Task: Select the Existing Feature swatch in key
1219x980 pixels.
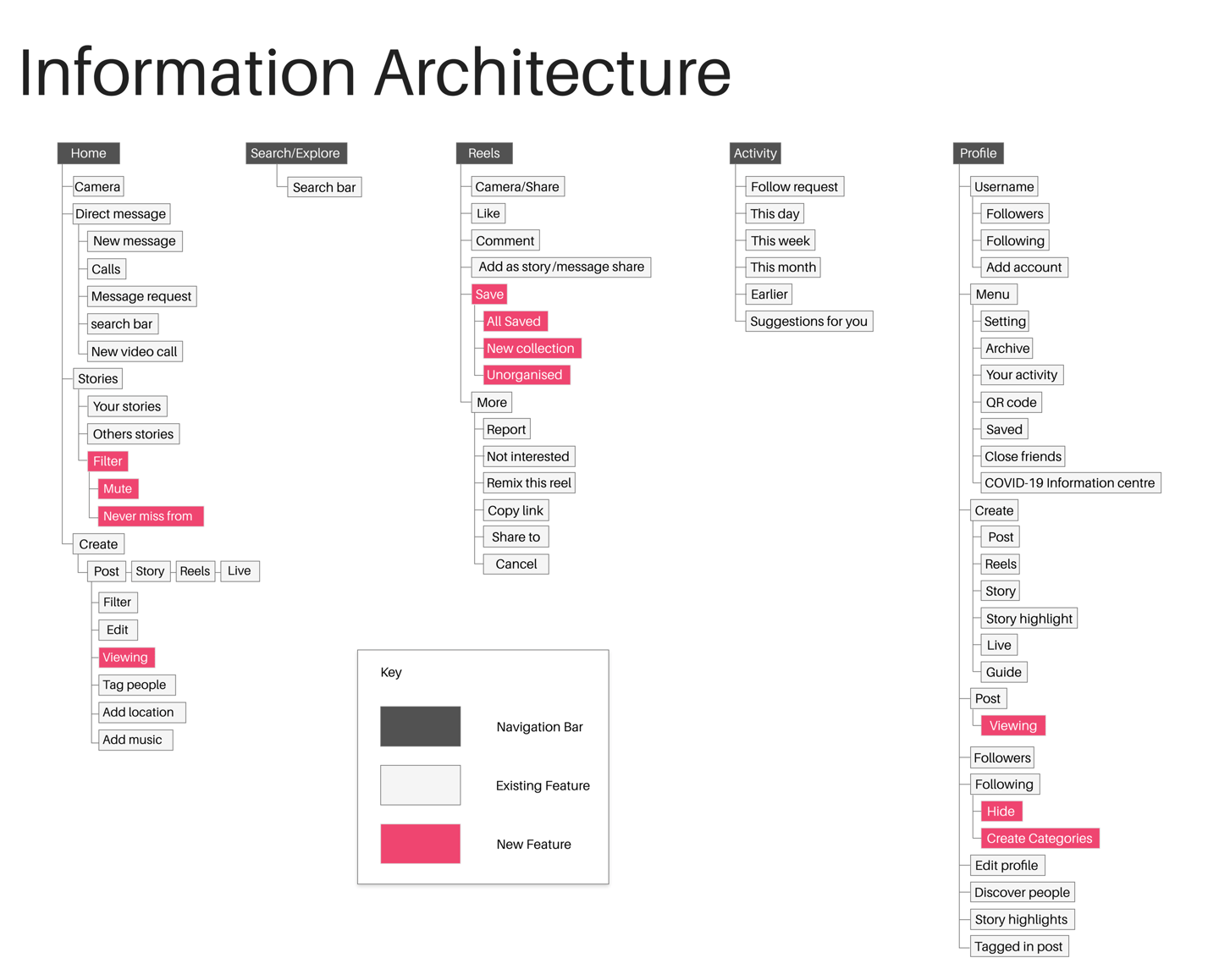Action: (420, 785)
